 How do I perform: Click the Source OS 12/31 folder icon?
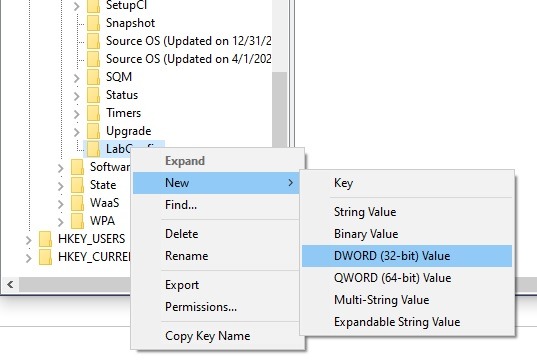[x=93, y=41]
